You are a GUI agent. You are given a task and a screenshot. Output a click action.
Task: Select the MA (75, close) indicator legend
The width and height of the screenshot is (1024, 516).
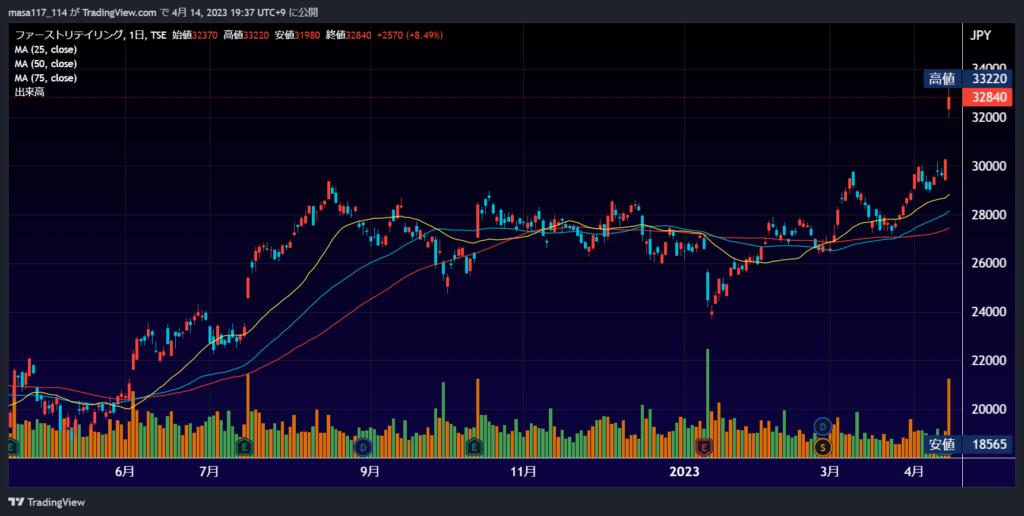coord(46,78)
